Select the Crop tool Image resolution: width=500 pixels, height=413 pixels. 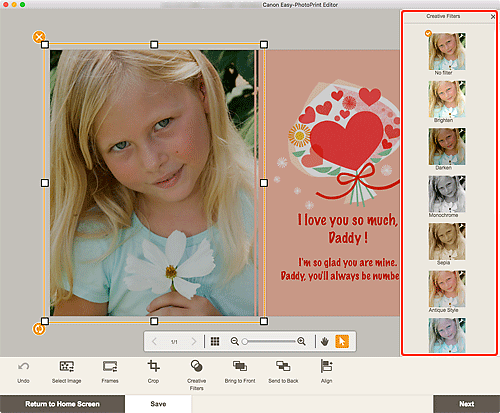coord(153,366)
